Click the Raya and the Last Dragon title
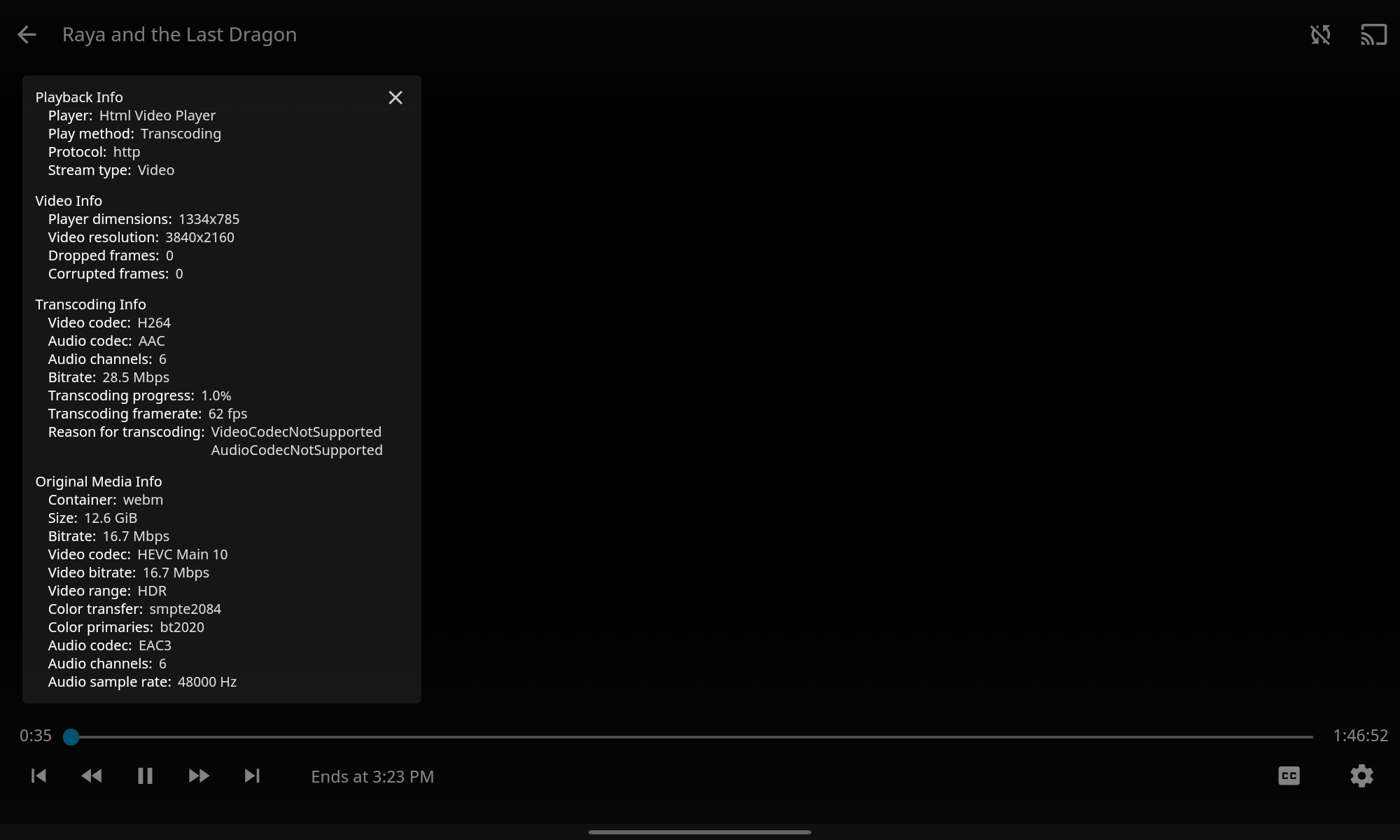Image resolution: width=1400 pixels, height=840 pixels. [x=179, y=34]
